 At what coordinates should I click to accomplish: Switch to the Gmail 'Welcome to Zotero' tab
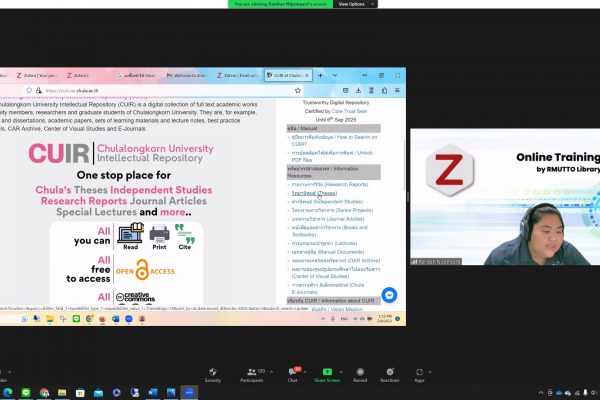tap(188, 75)
